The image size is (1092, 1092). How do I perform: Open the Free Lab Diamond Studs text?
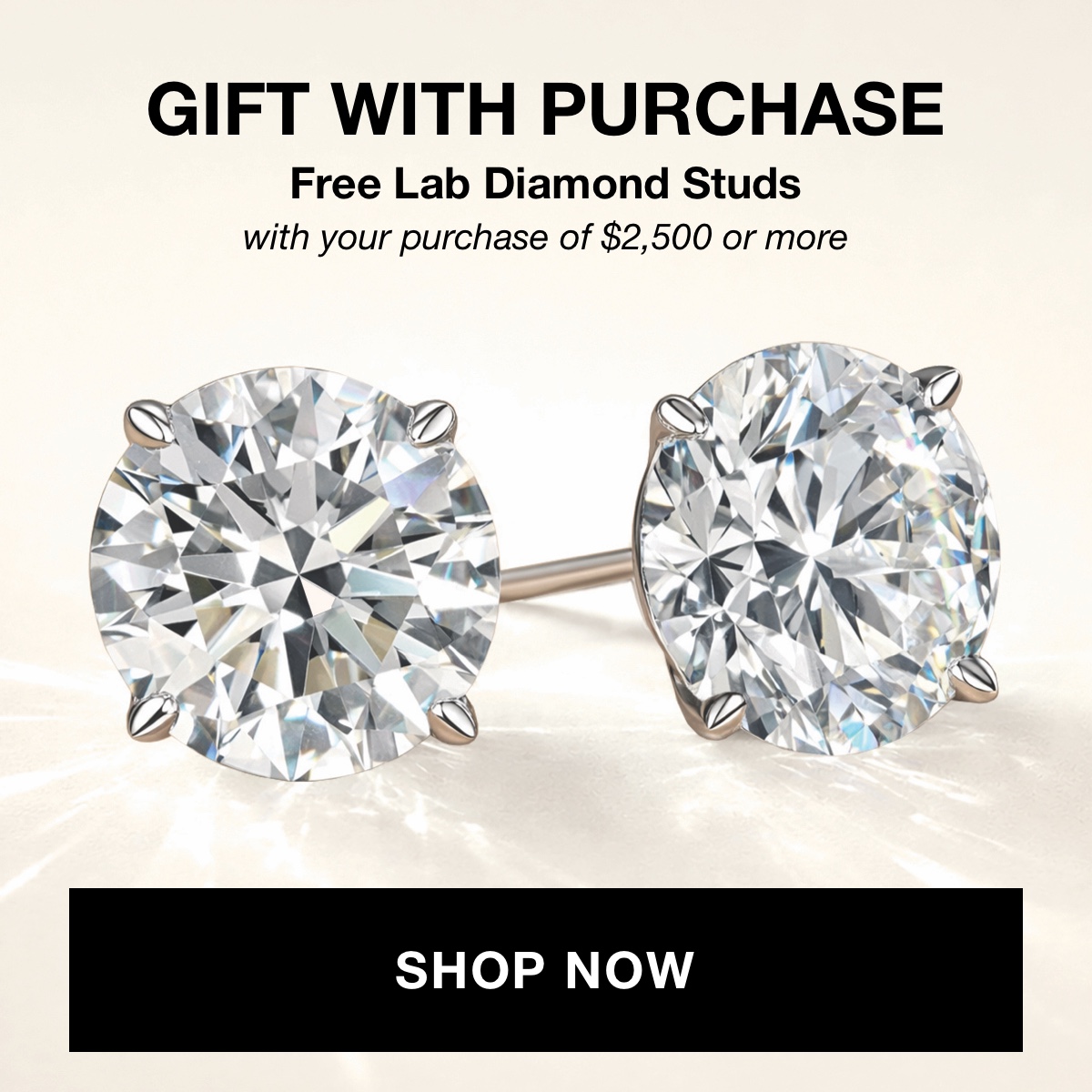545,185
